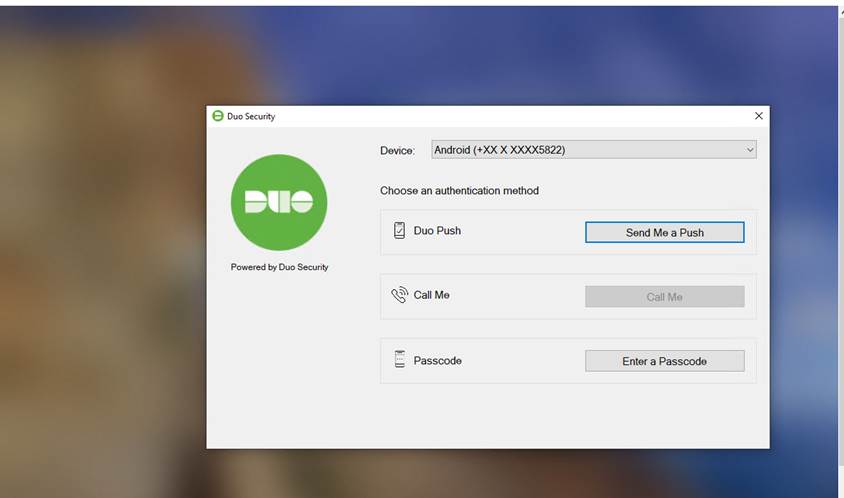This screenshot has width=844, height=498.
Task: Select the Duo Push method label
Action: [437, 231]
